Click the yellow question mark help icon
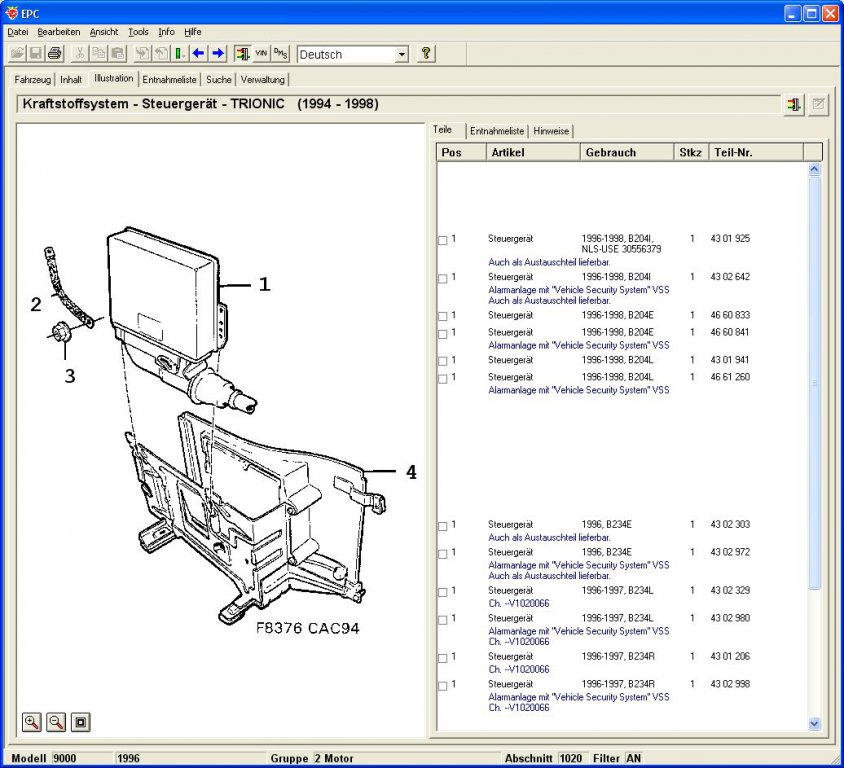 [x=426, y=53]
